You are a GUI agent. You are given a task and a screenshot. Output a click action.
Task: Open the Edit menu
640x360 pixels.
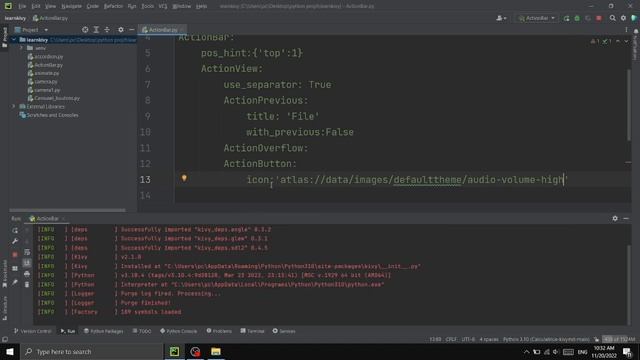[36, 6]
